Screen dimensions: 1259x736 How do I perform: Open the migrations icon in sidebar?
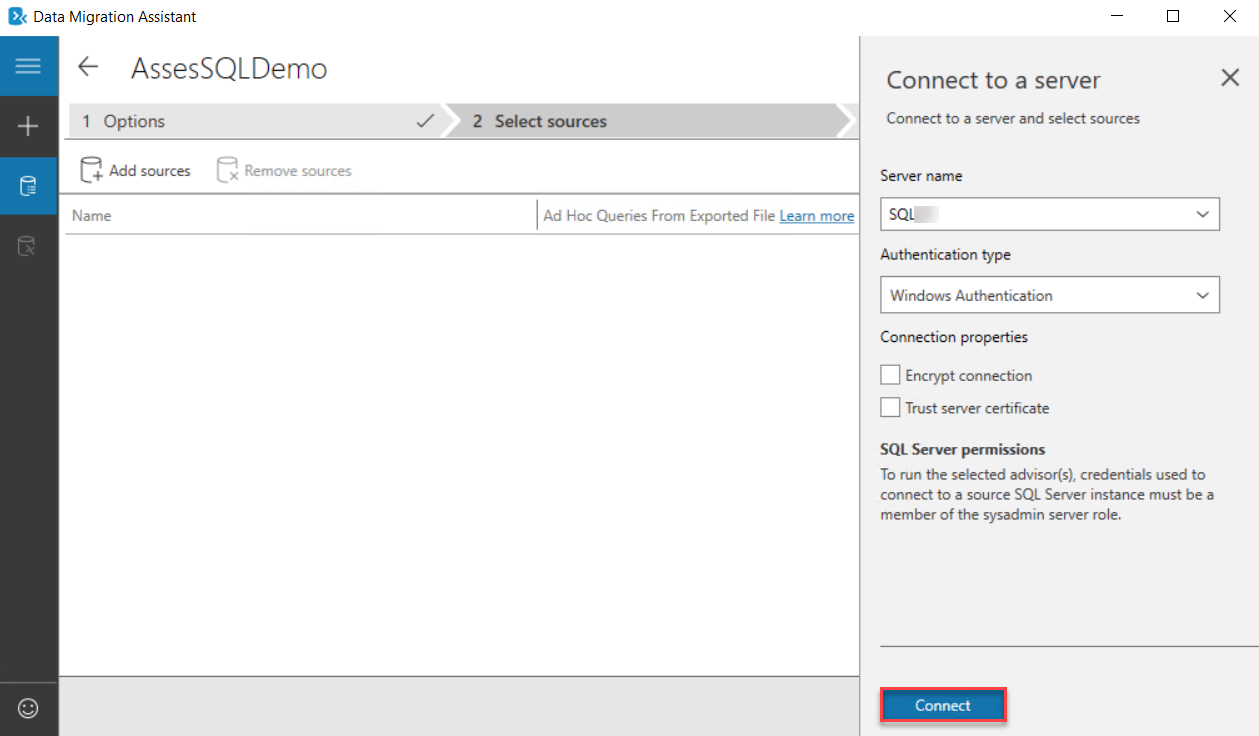pyautogui.click(x=28, y=246)
